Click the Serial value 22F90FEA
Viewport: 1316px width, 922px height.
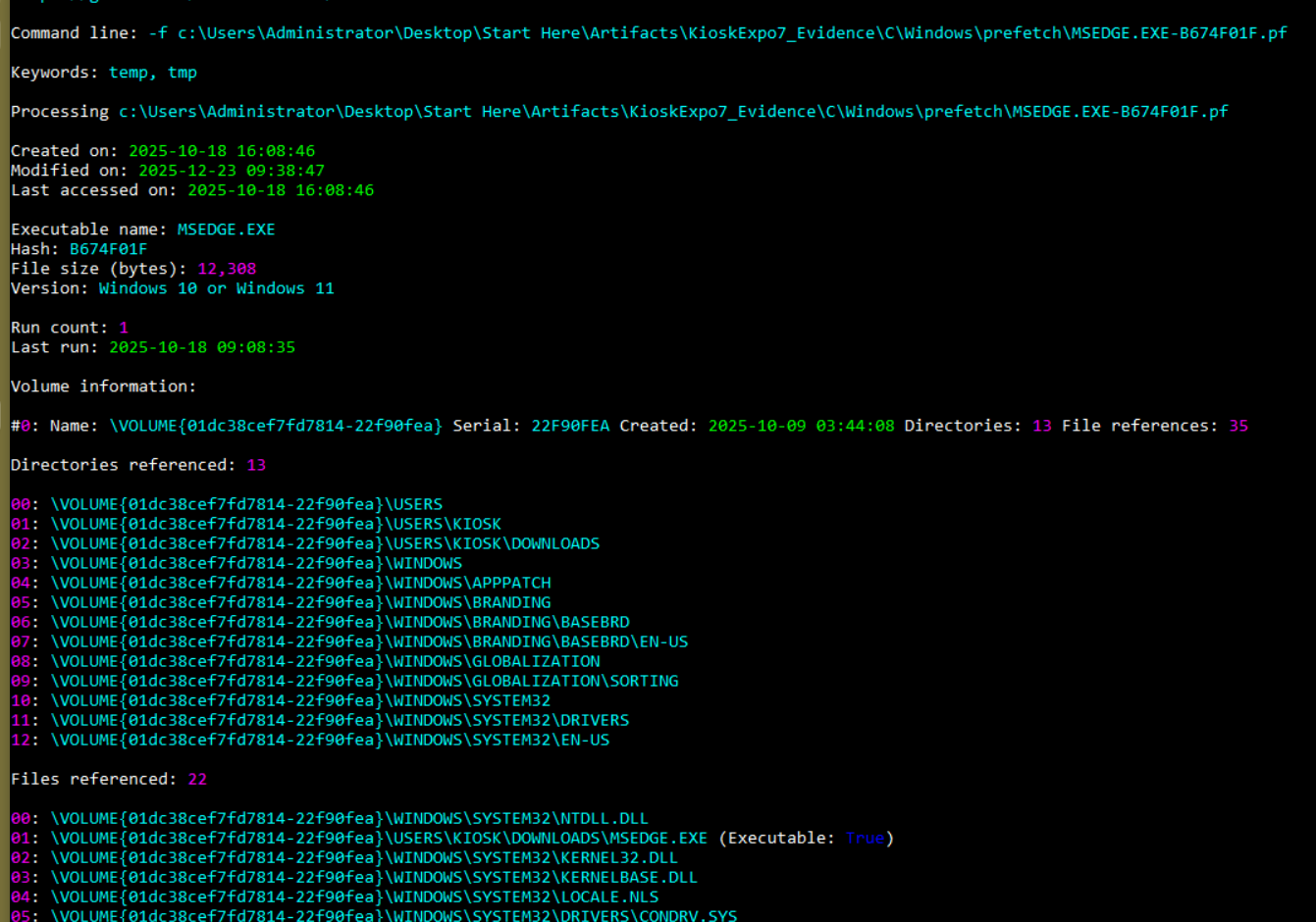(x=570, y=426)
